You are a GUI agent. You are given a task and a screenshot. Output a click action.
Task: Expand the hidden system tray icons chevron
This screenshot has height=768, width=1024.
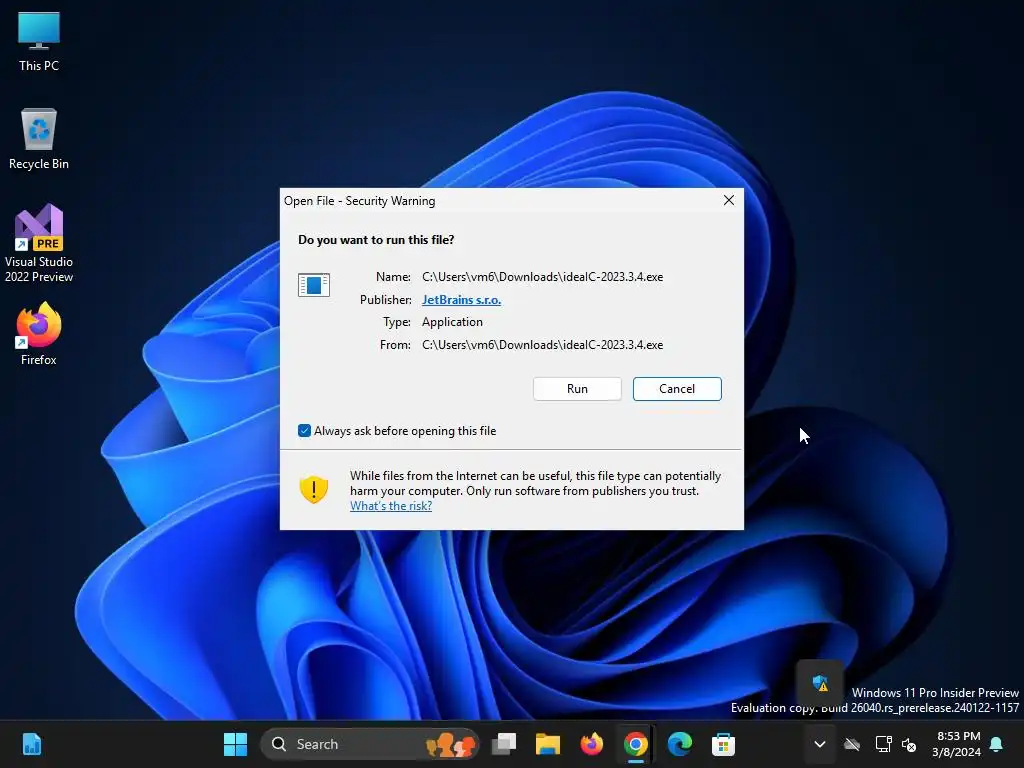[x=820, y=744]
